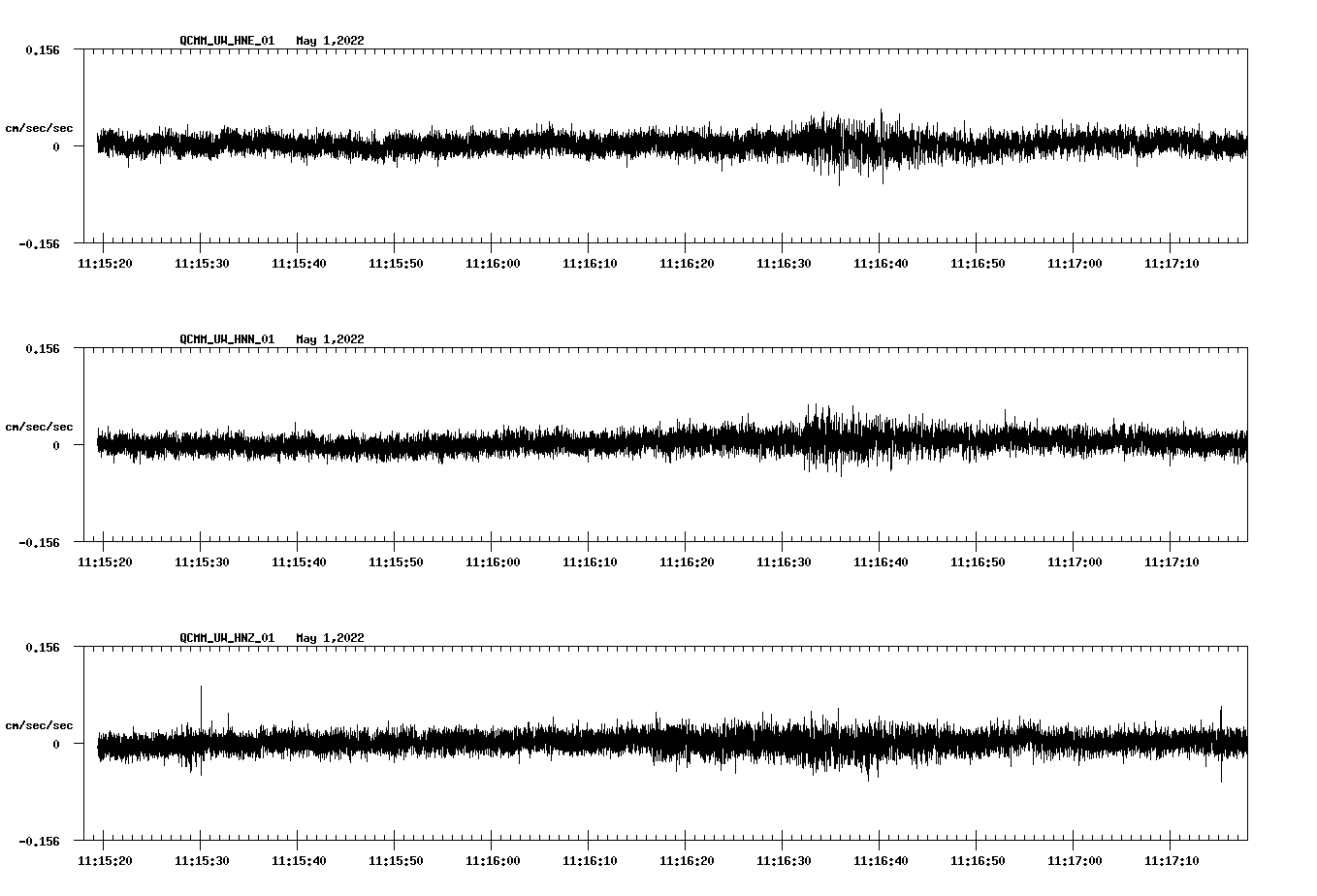Click the cm/sec/sec unit label of HNE plot
Image resolution: width=1317 pixels, height=896 pixels.
point(39,128)
